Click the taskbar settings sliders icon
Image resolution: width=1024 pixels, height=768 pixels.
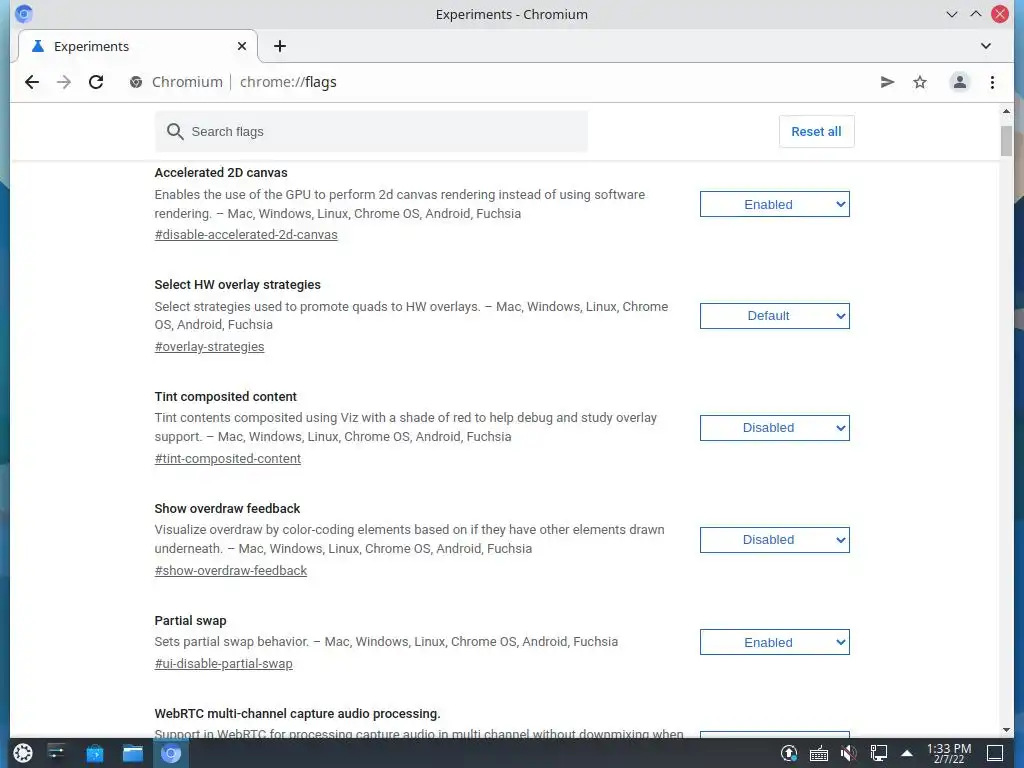pyautogui.click(x=56, y=753)
